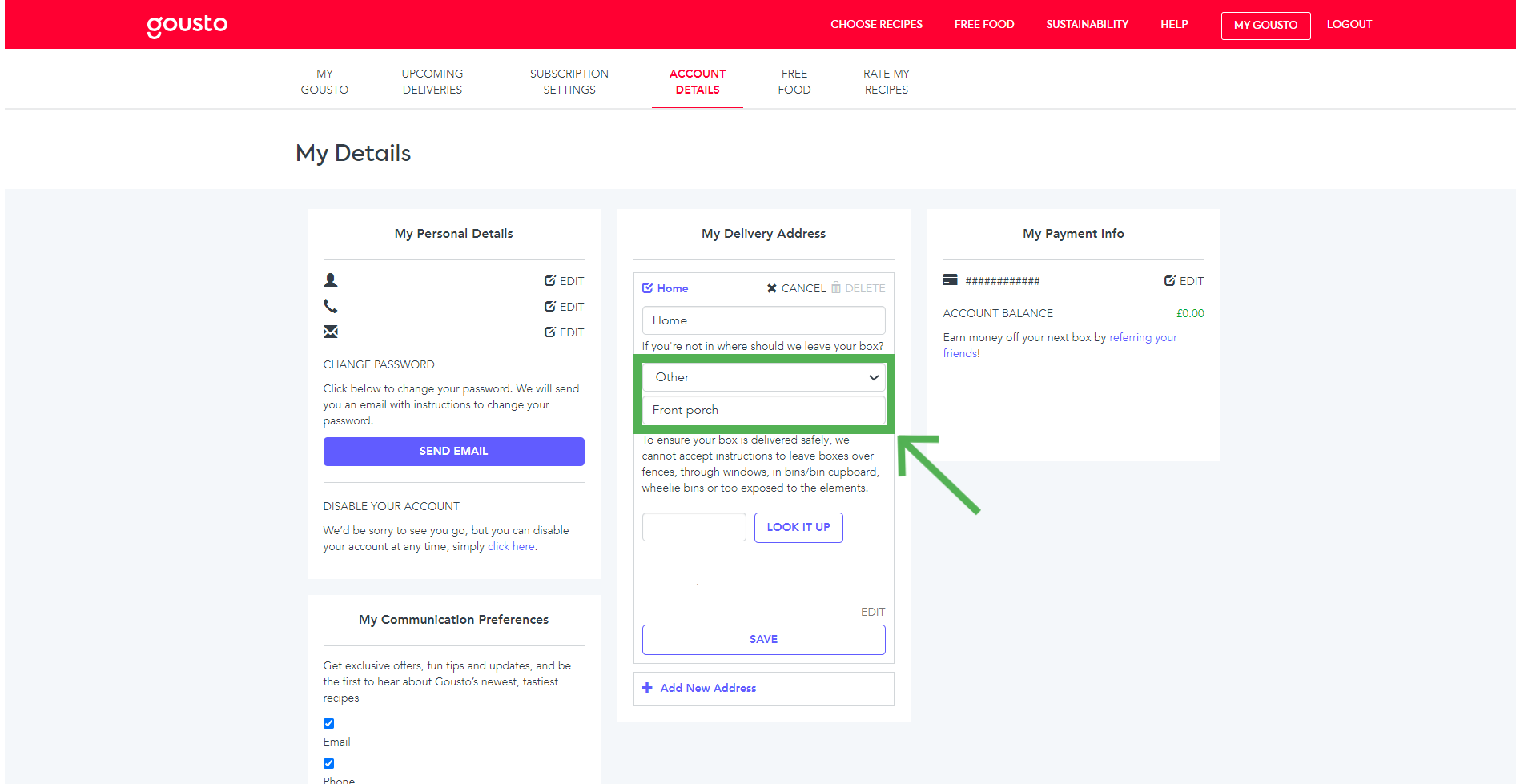Screen dimensions: 1516x784
Task: Open Subscription Settings tab
Action: (569, 82)
